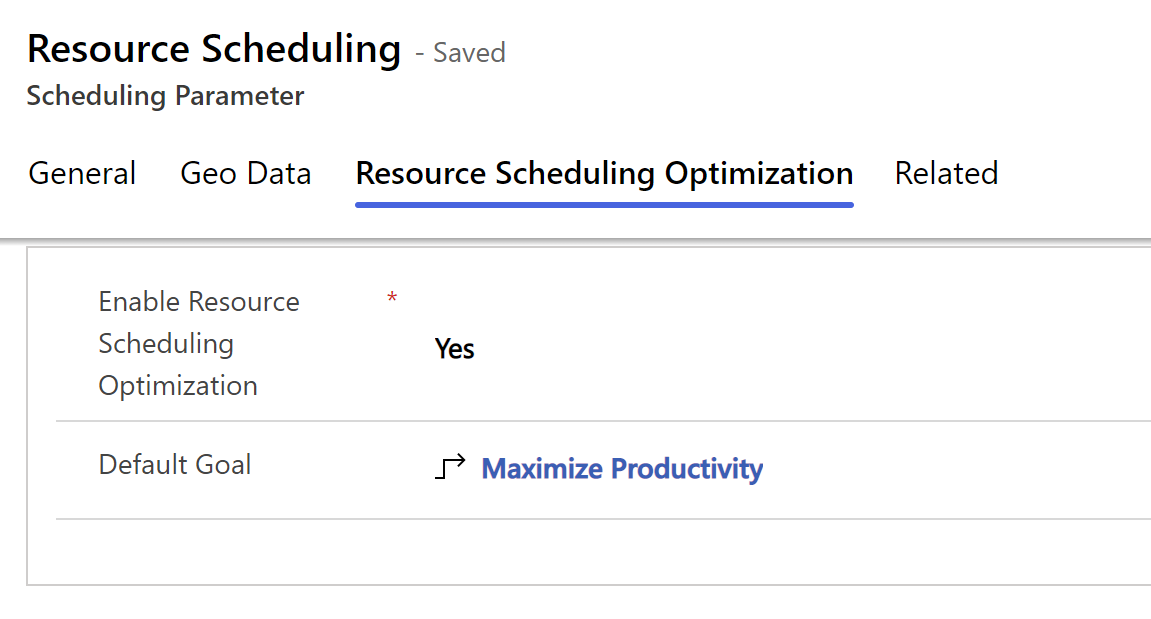Click the Resource Scheduling record title
The width and height of the screenshot is (1151, 619).
[214, 48]
